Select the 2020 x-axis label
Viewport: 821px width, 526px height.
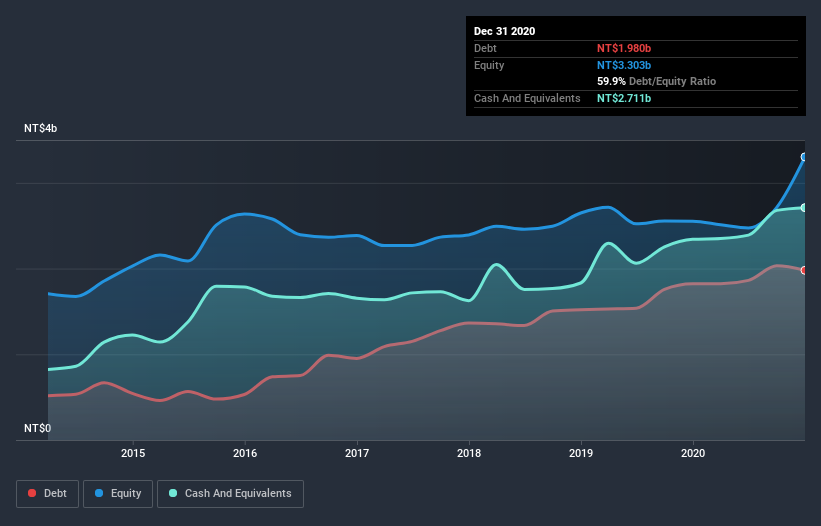click(693, 453)
